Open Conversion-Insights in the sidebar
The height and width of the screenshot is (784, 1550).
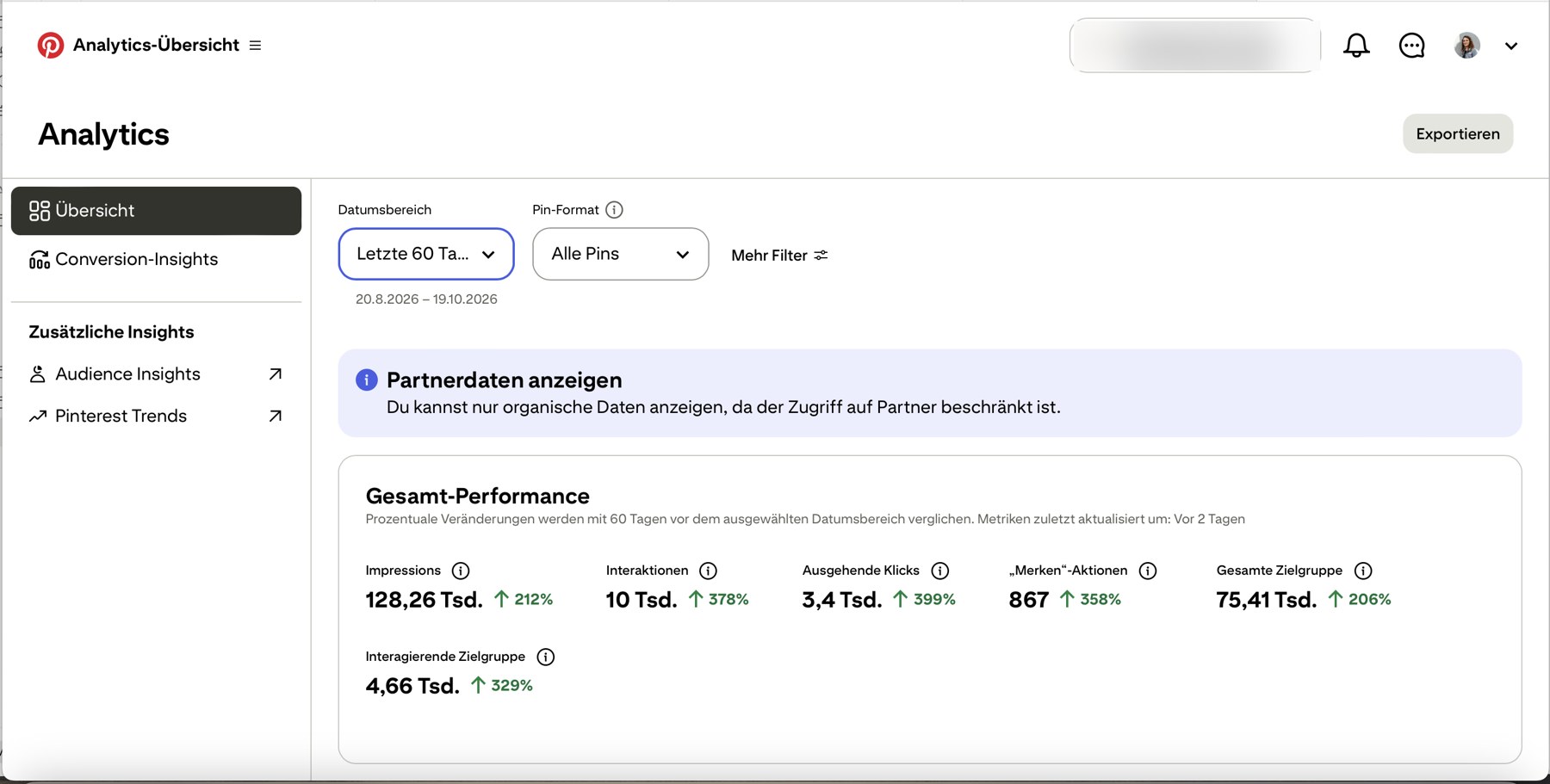(156, 259)
